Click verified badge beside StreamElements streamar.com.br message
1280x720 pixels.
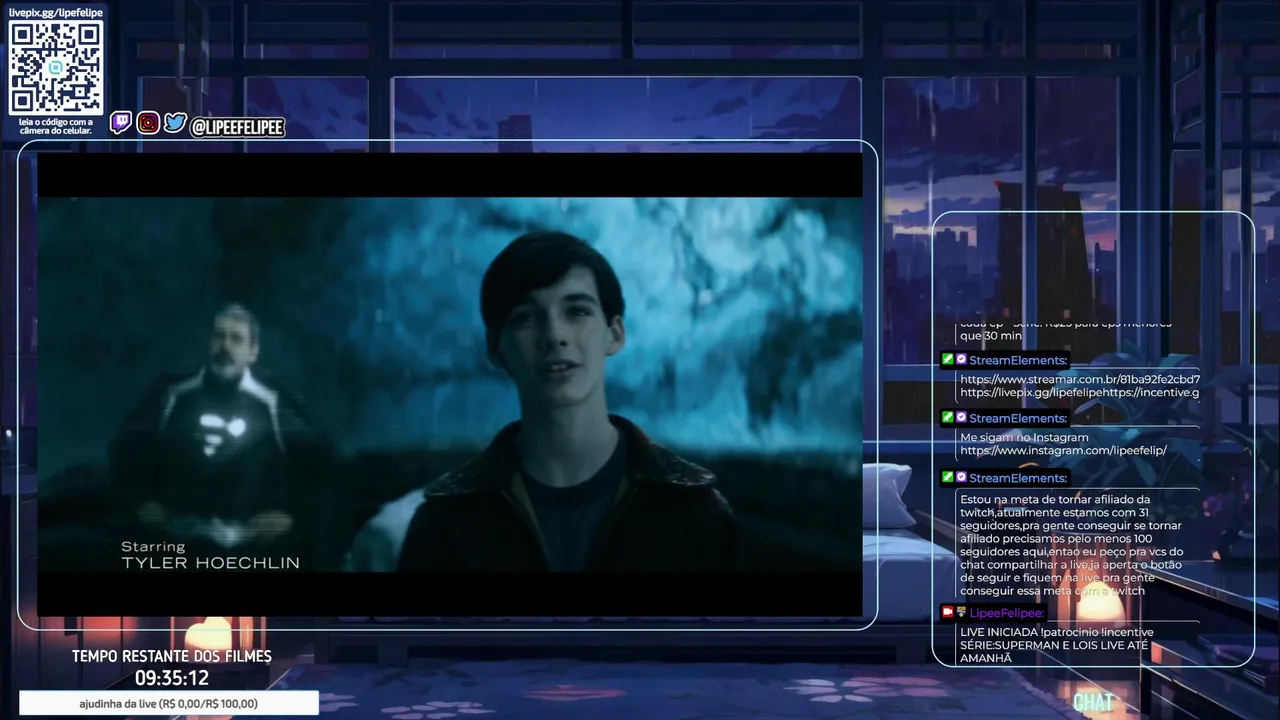[961, 359]
